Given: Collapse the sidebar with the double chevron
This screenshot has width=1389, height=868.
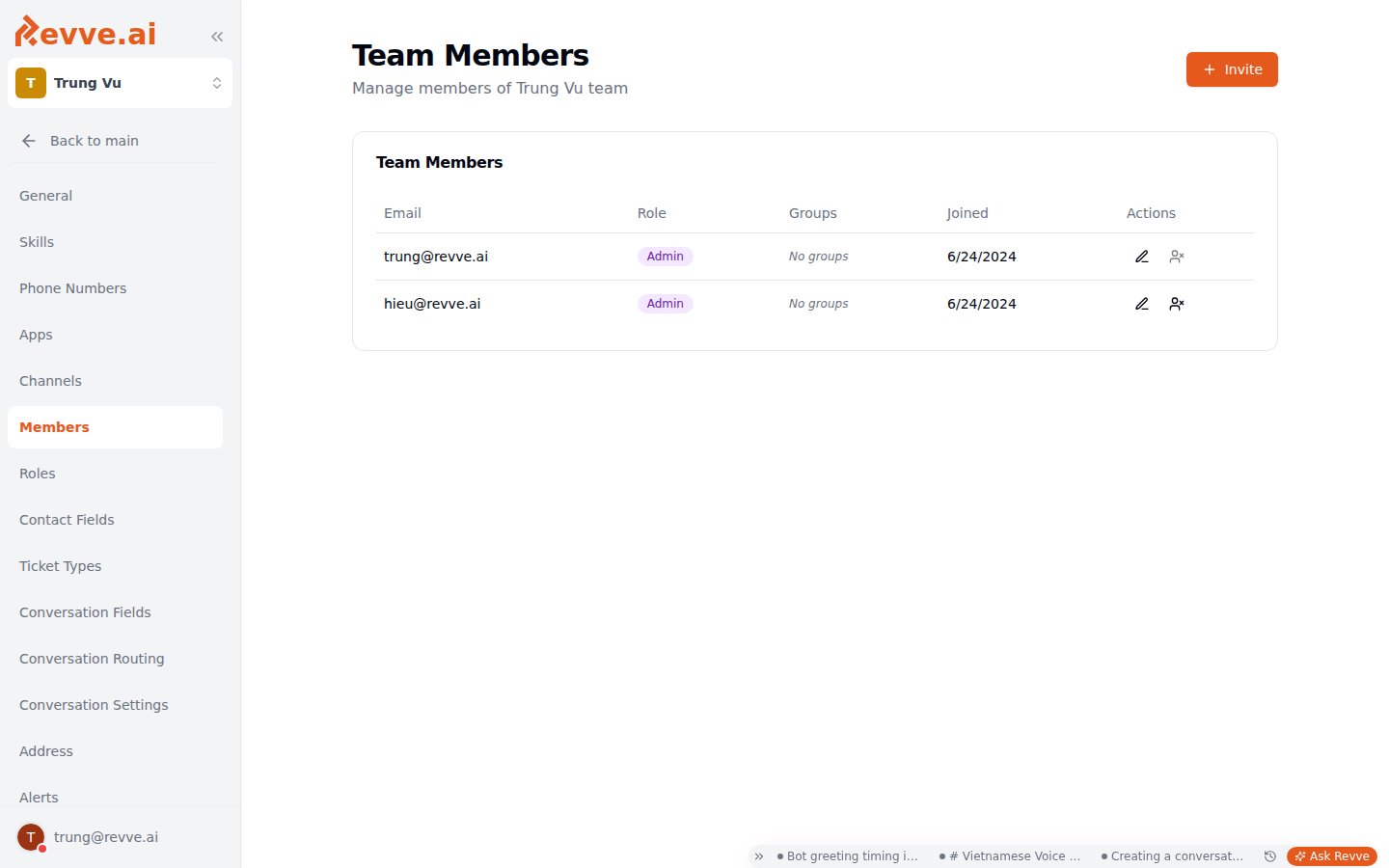Looking at the screenshot, I should point(217,37).
